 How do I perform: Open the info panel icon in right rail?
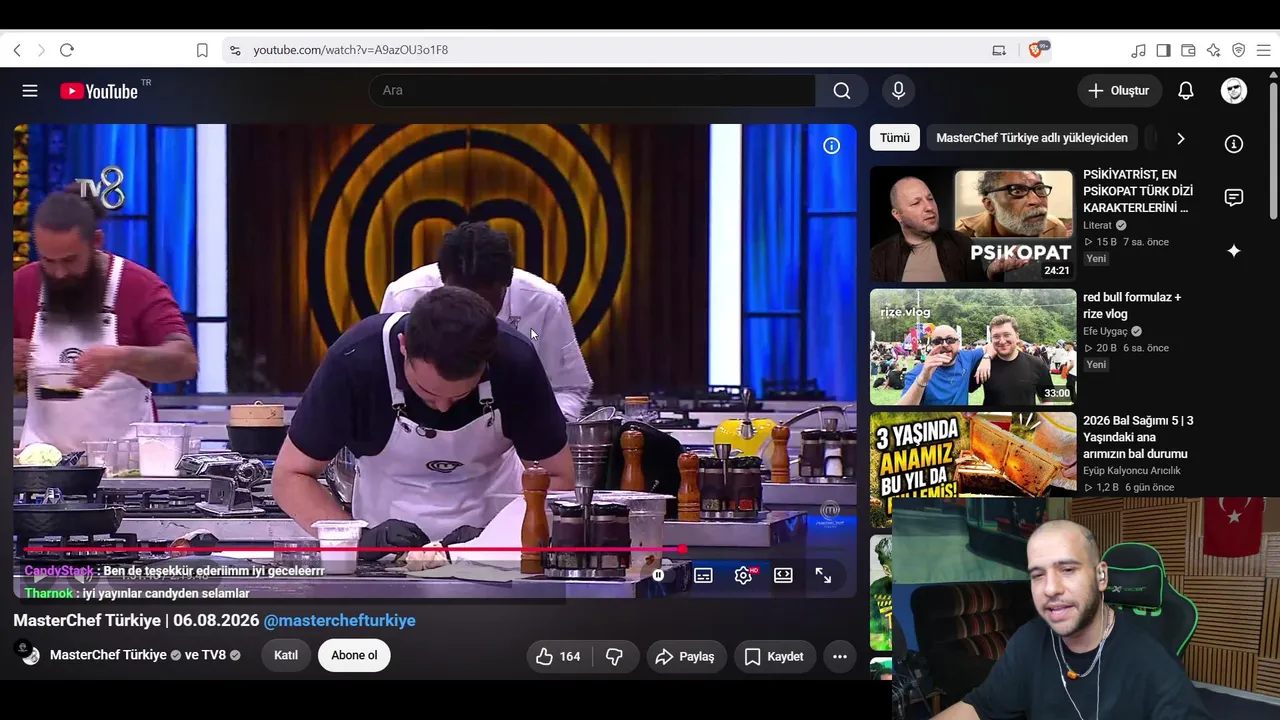pos(1234,144)
